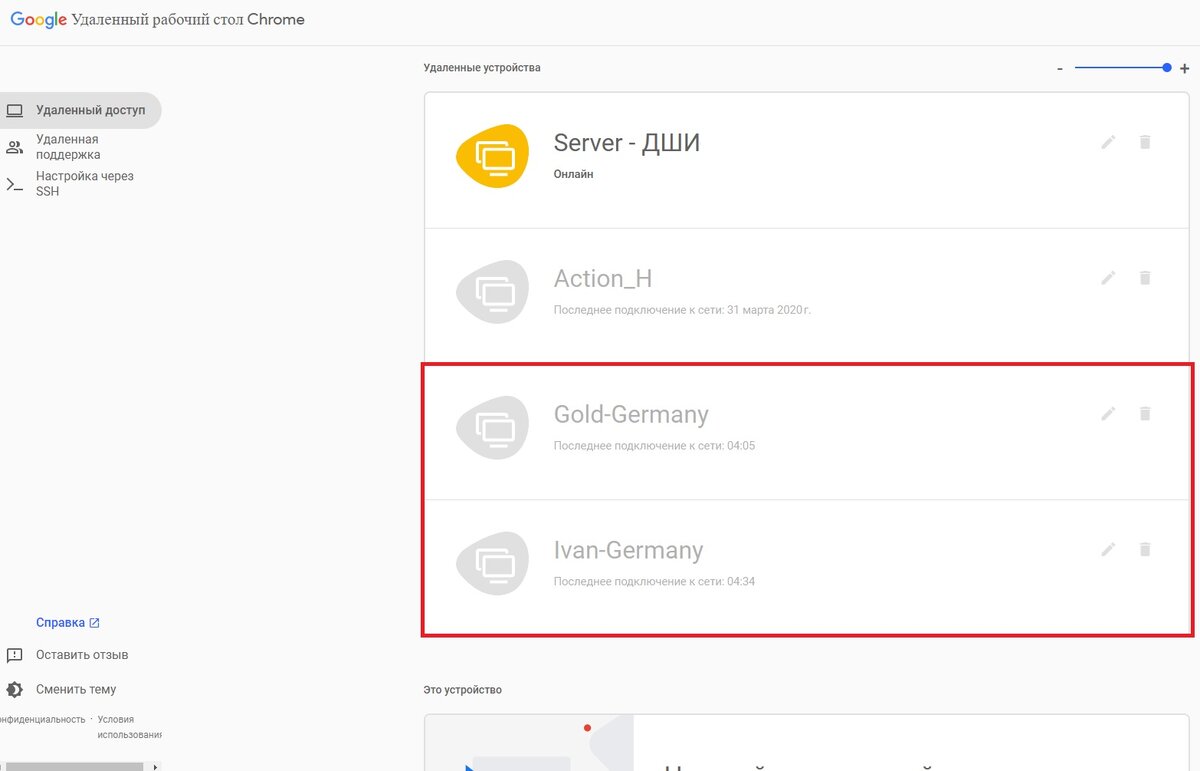Click the gray Ivan-Germany monitor icon
The image size is (1200, 771).
[x=492, y=564]
